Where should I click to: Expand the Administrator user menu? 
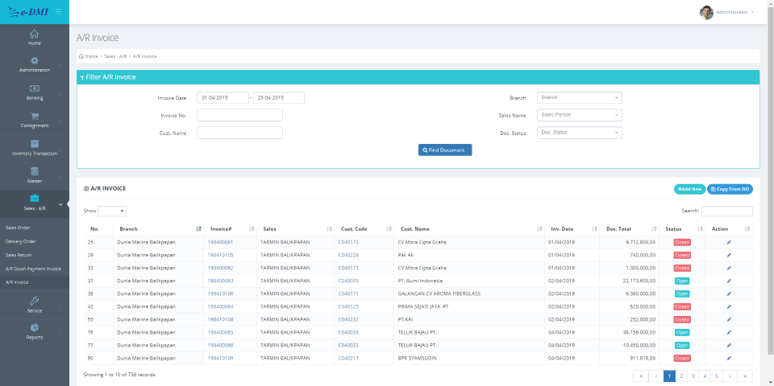(x=735, y=12)
